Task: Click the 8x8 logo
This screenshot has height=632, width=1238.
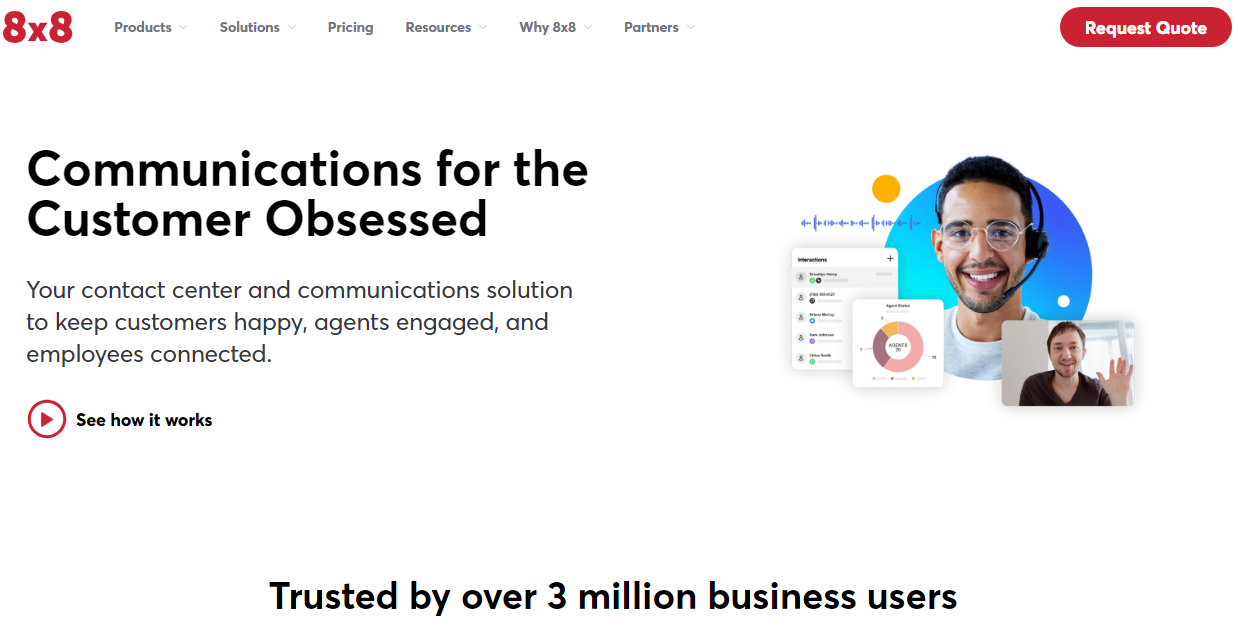Action: point(38,27)
